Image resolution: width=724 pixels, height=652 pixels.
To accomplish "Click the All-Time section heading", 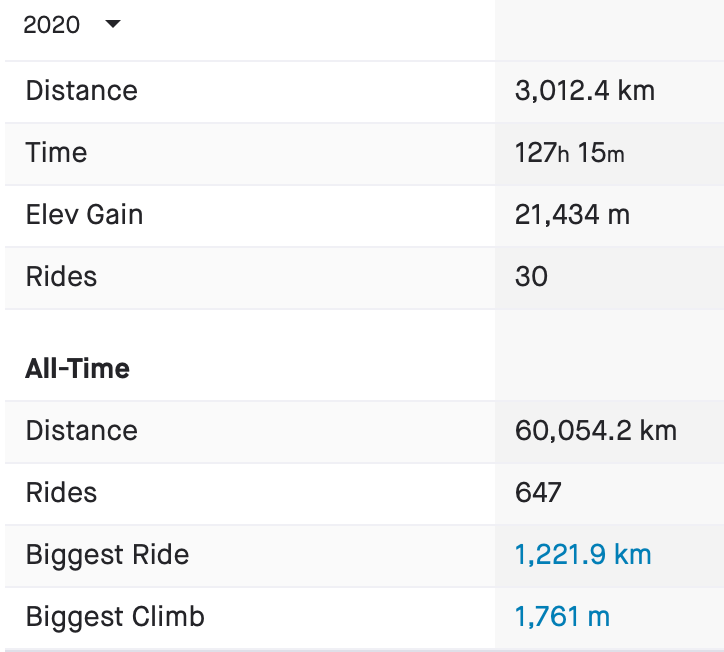I will 77,369.
